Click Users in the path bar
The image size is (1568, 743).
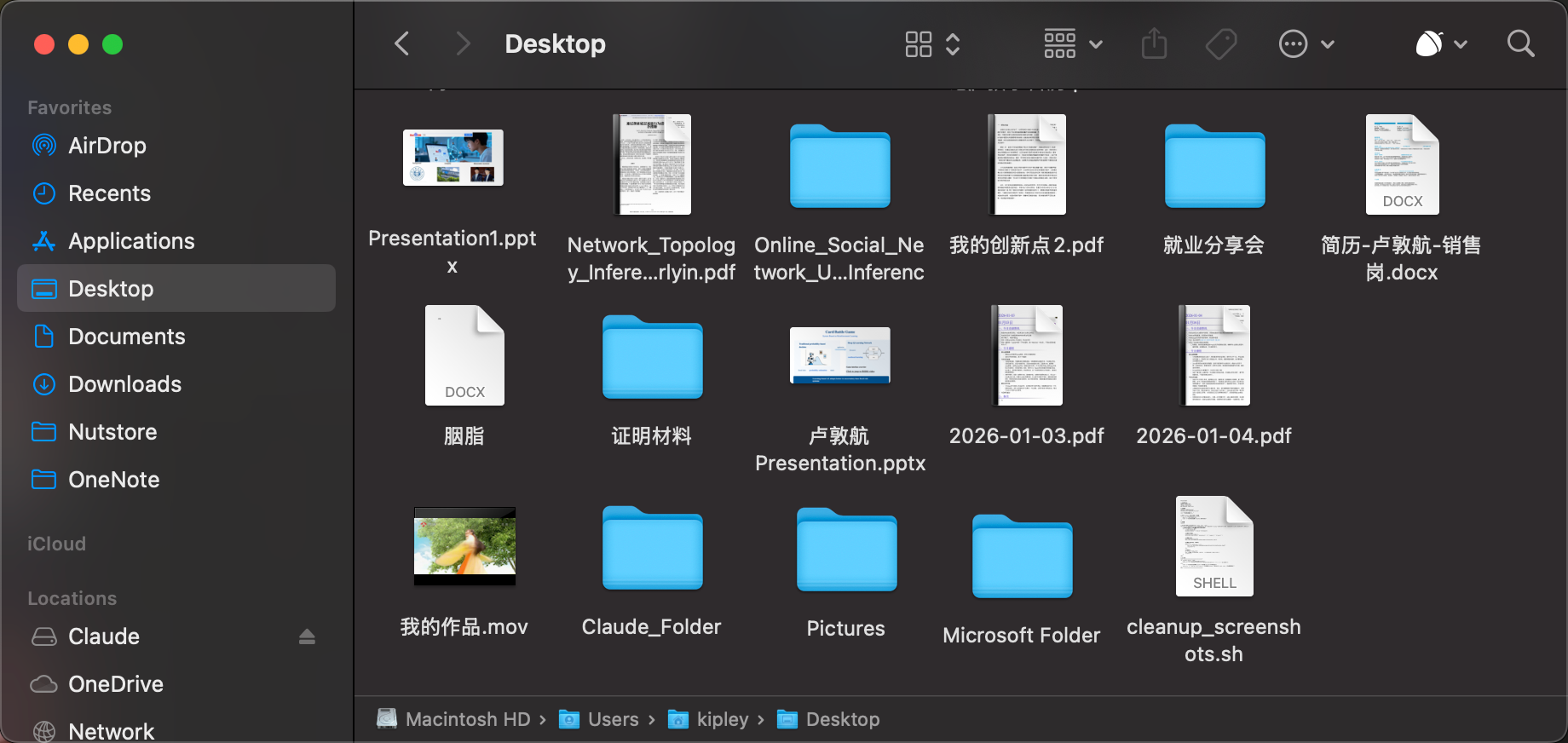tap(612, 719)
